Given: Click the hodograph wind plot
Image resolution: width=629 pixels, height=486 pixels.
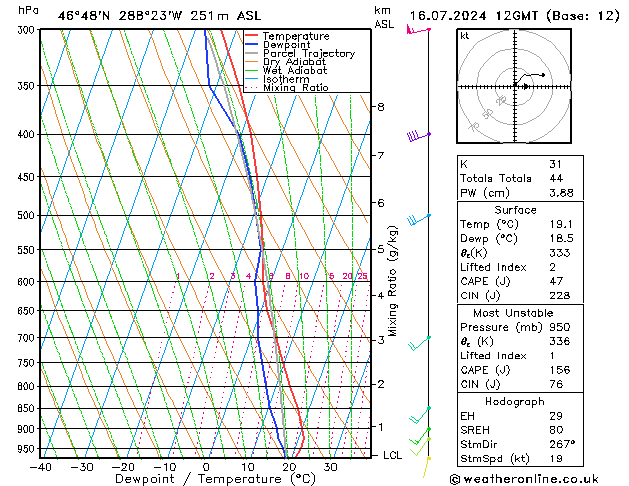Looking at the screenshot, I should click(514, 86).
